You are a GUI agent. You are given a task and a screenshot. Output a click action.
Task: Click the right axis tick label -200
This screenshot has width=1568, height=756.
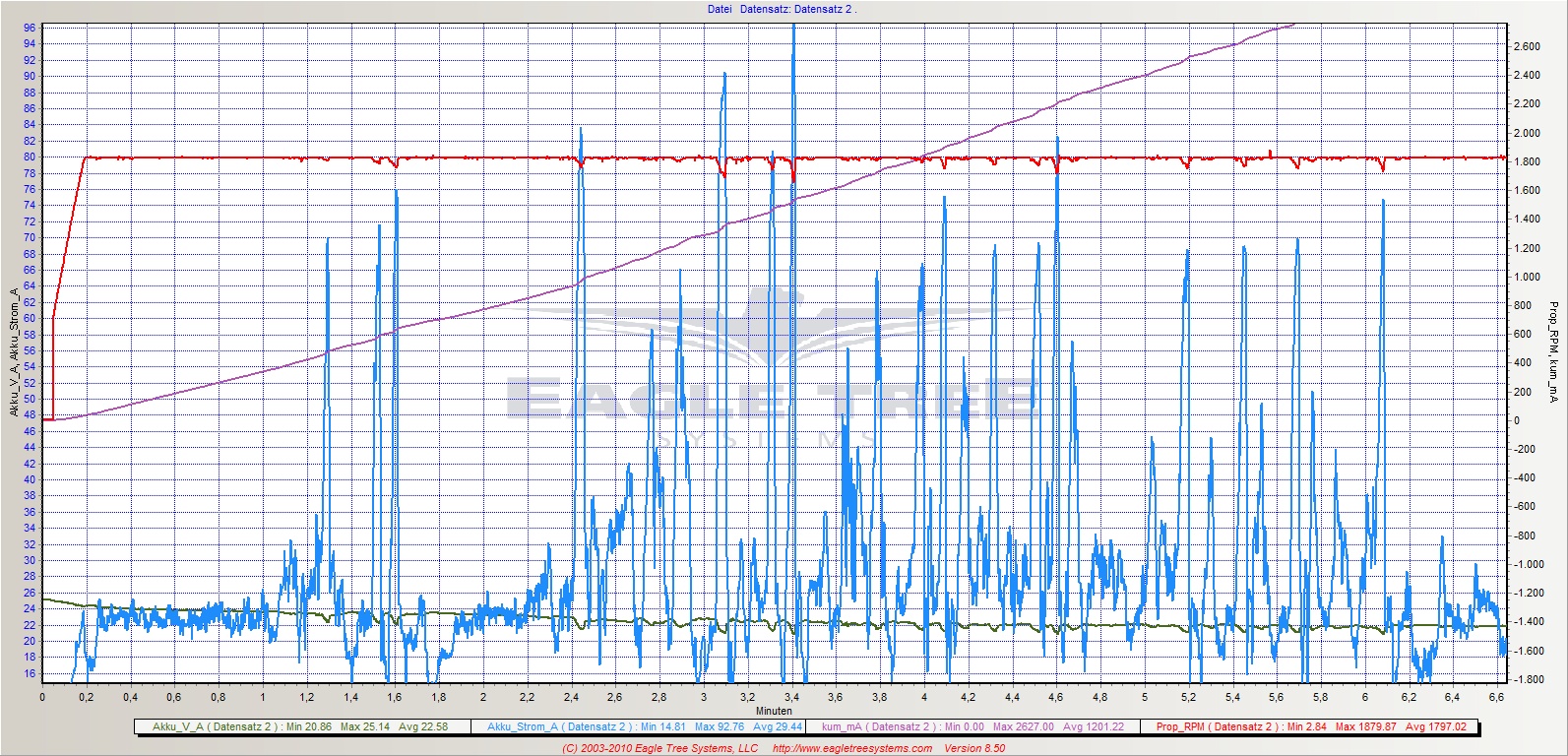[1524, 449]
